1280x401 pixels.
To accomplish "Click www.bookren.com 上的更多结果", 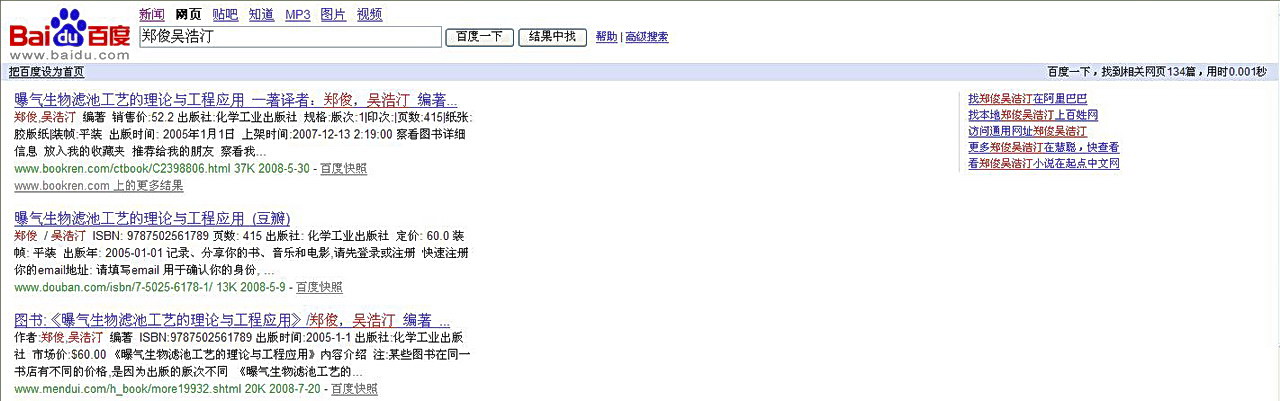I will coord(99,186).
